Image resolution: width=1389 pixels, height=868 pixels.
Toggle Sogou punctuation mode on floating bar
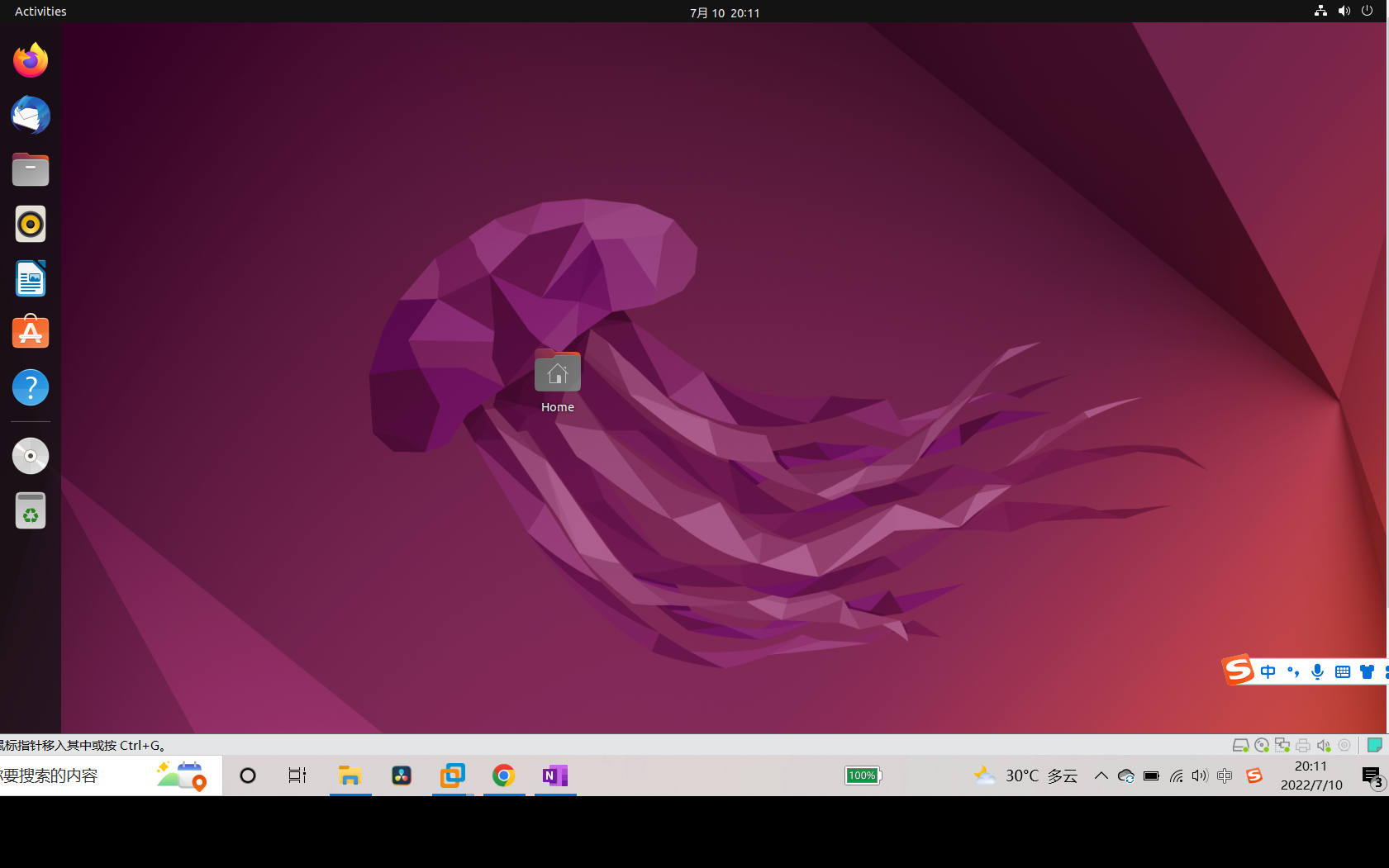[1293, 671]
